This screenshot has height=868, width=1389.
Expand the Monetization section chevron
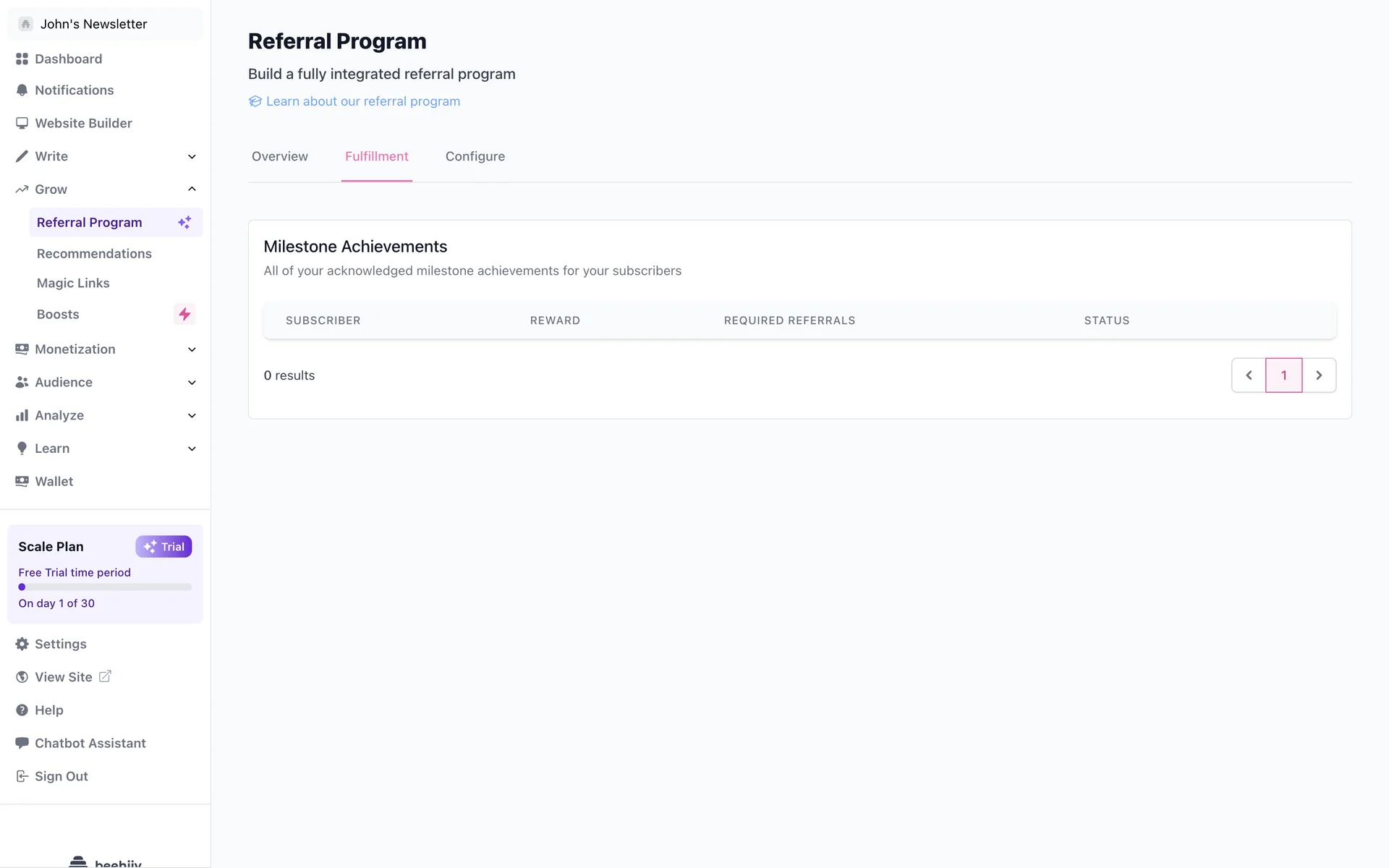pyautogui.click(x=192, y=350)
